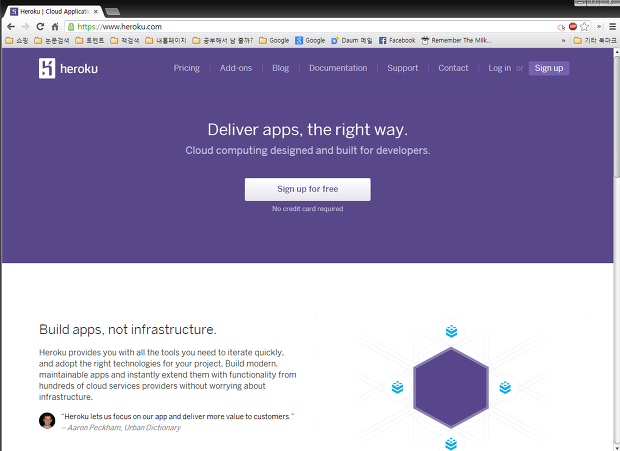Open the Google bookmarks folder
The image size is (620, 451).
click(274, 40)
